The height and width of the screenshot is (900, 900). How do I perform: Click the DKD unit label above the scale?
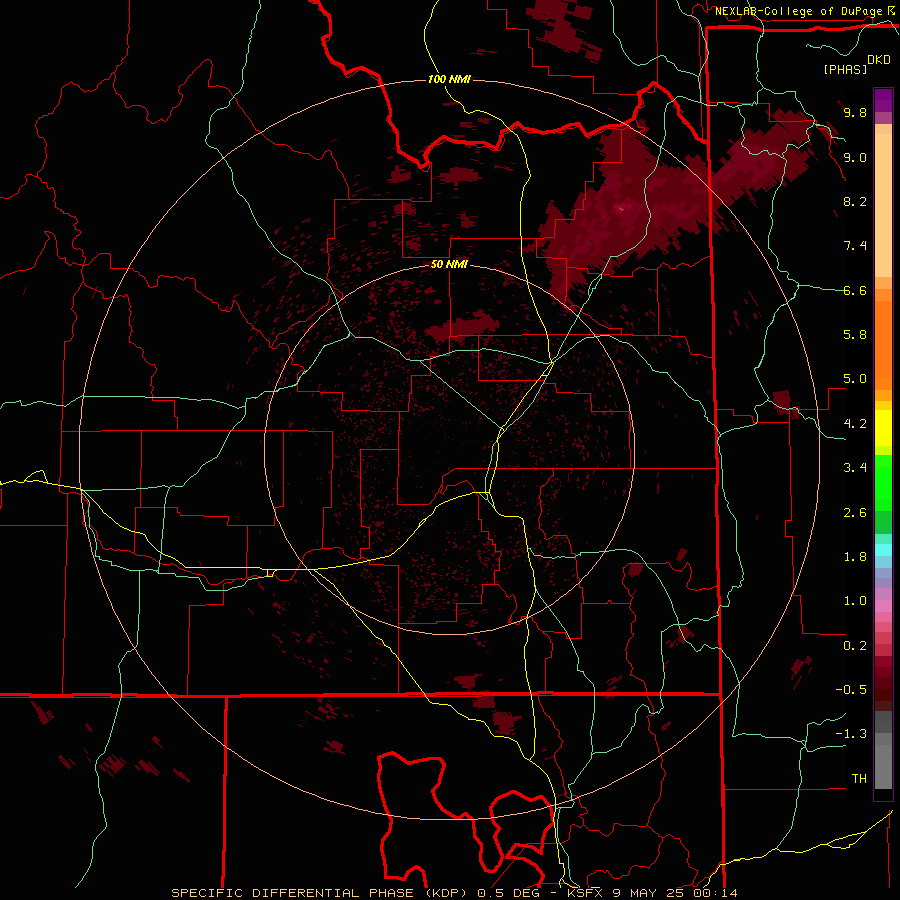click(x=879, y=60)
